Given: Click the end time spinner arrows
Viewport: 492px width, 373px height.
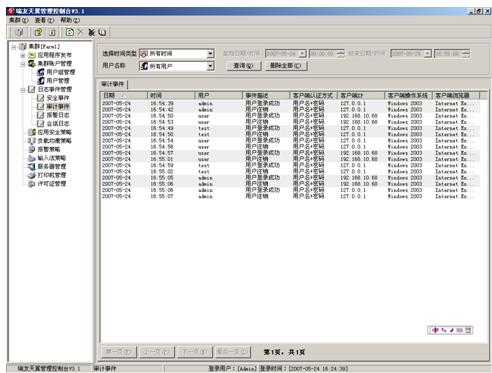Looking at the screenshot, I should pyautogui.click(x=466, y=54).
